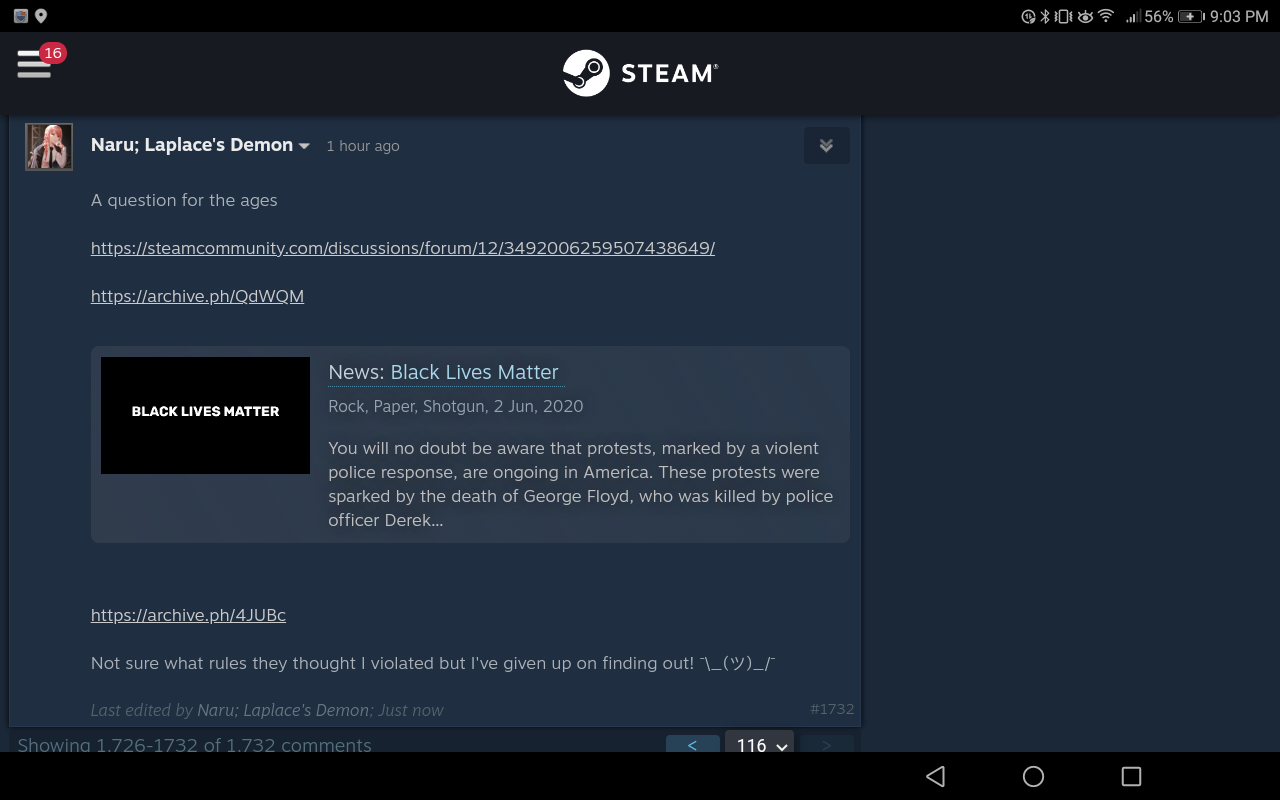The width and height of the screenshot is (1280, 800).
Task: Open the archive.ph/4JUBc link
Action: pyautogui.click(x=188, y=615)
